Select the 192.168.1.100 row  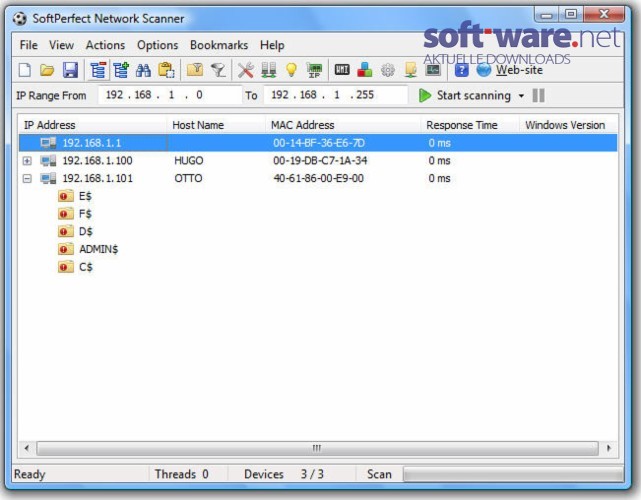click(318, 161)
